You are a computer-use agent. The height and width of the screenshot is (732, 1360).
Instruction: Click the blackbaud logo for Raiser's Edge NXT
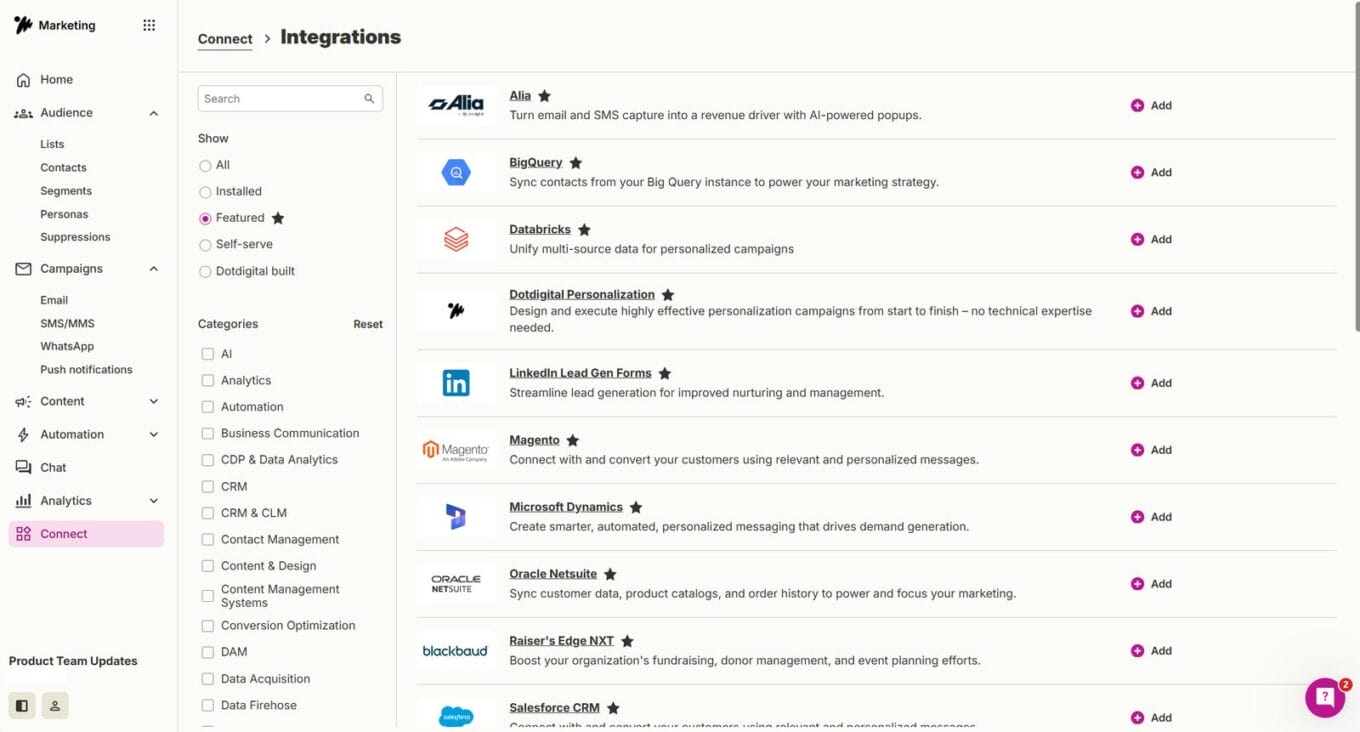pos(456,651)
